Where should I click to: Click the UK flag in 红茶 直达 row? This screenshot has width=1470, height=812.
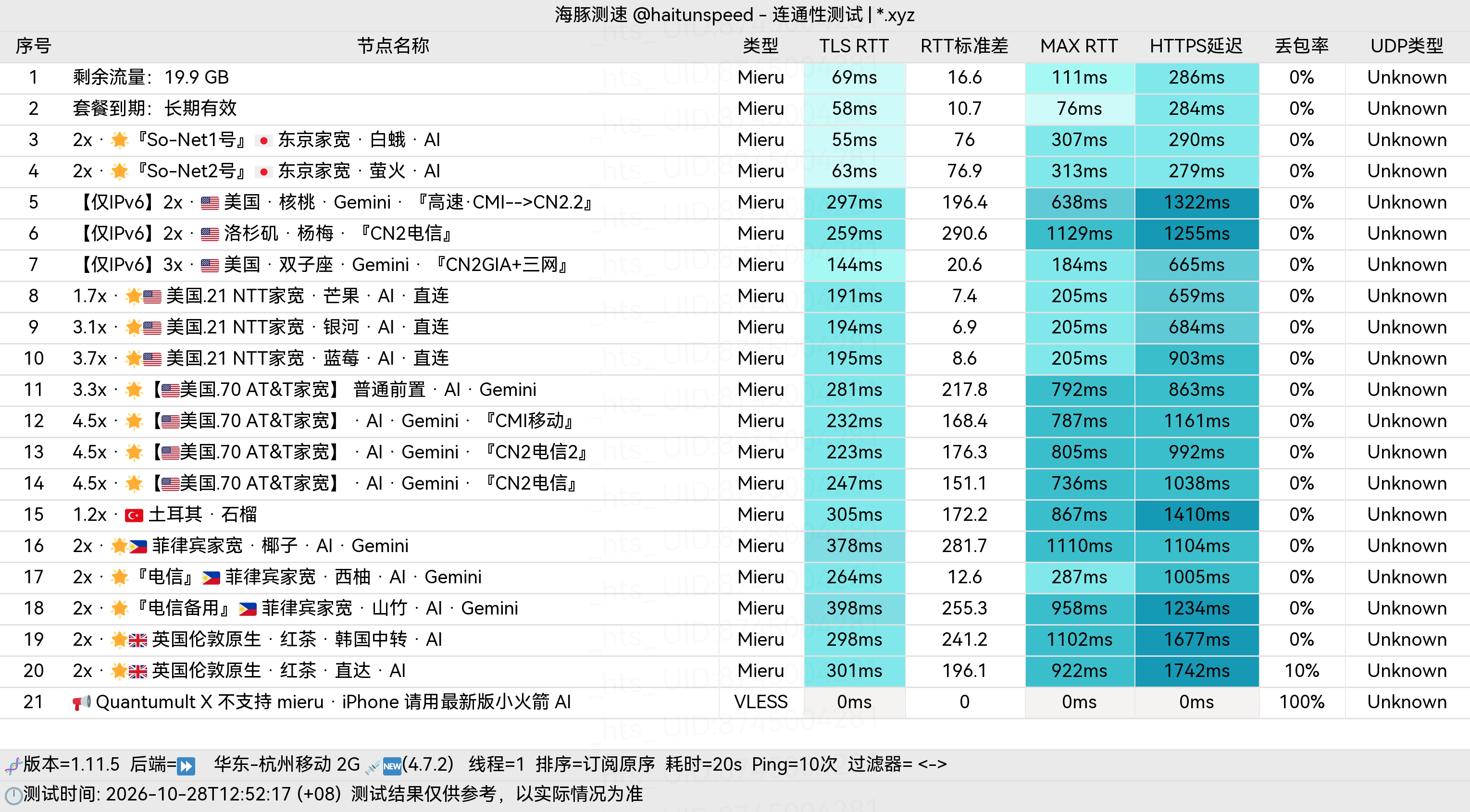point(137,672)
